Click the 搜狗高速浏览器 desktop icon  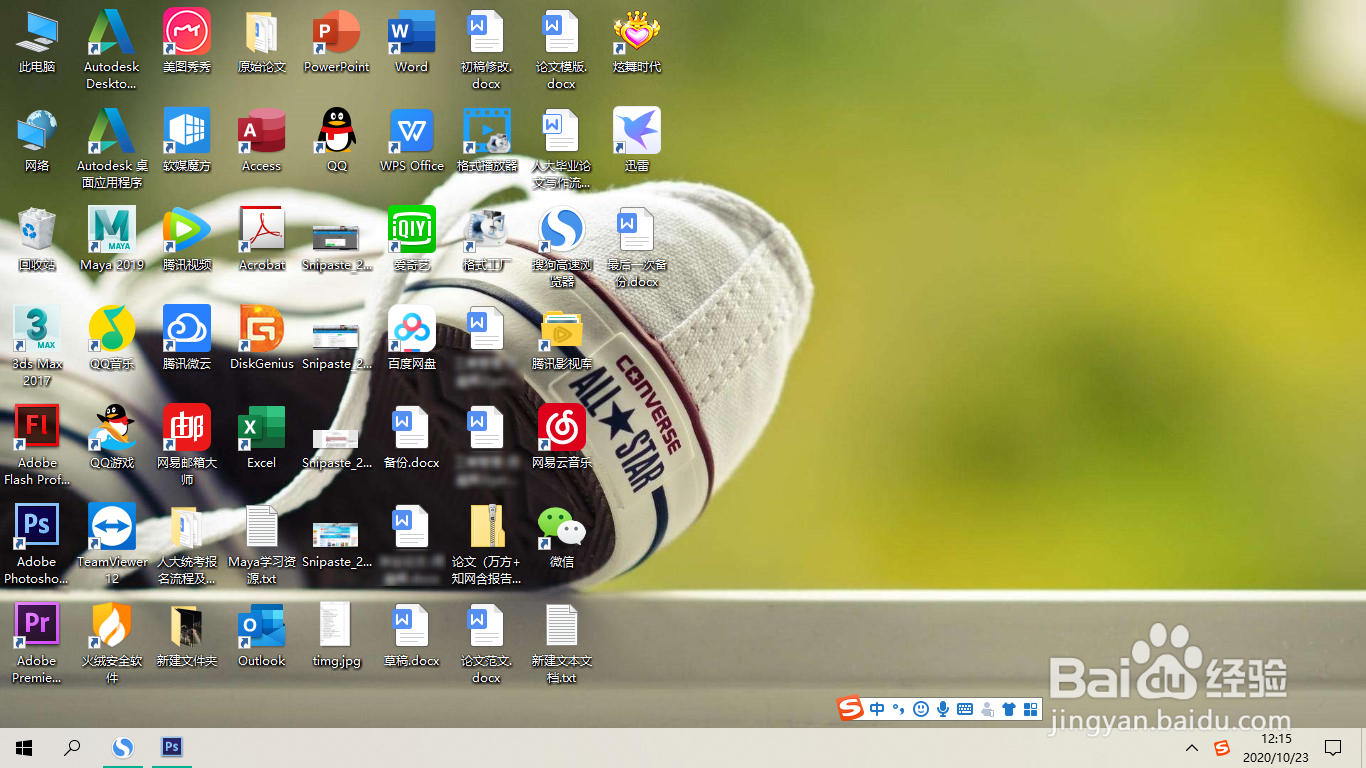click(x=562, y=247)
